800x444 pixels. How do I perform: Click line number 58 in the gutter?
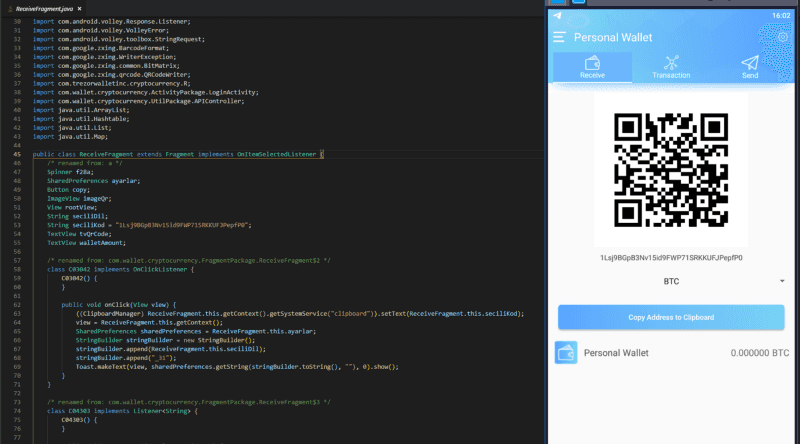17,269
